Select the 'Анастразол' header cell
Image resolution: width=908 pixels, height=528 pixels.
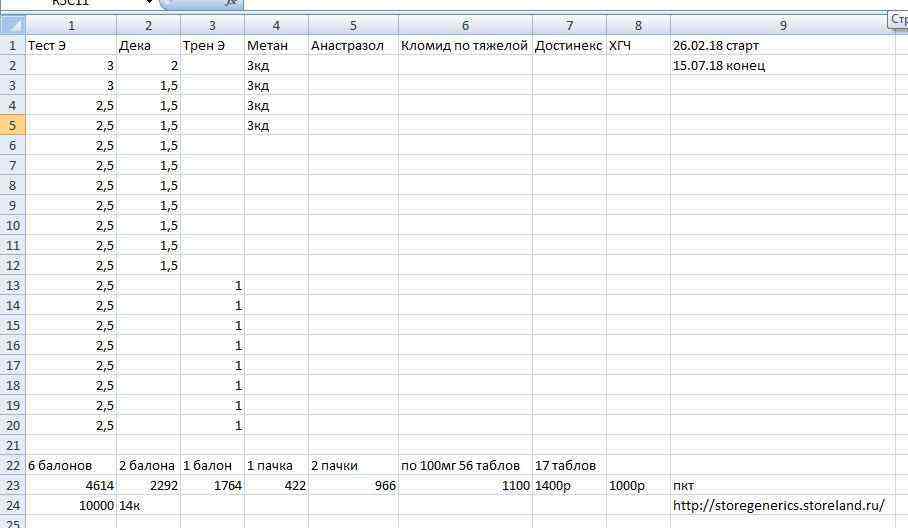click(x=353, y=45)
